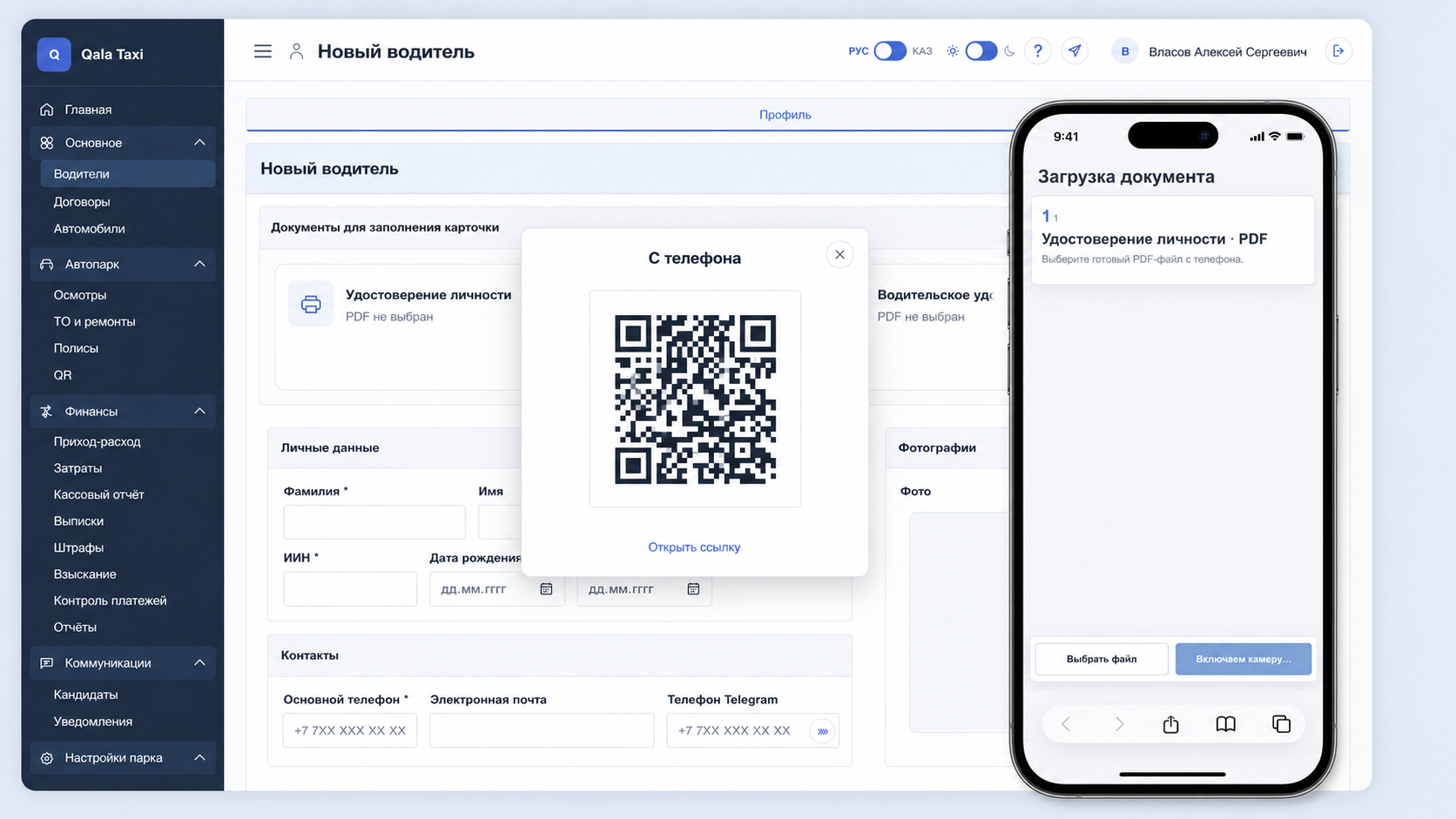Click the paper plane send icon
This screenshot has height=819, width=1456.
click(x=1075, y=51)
